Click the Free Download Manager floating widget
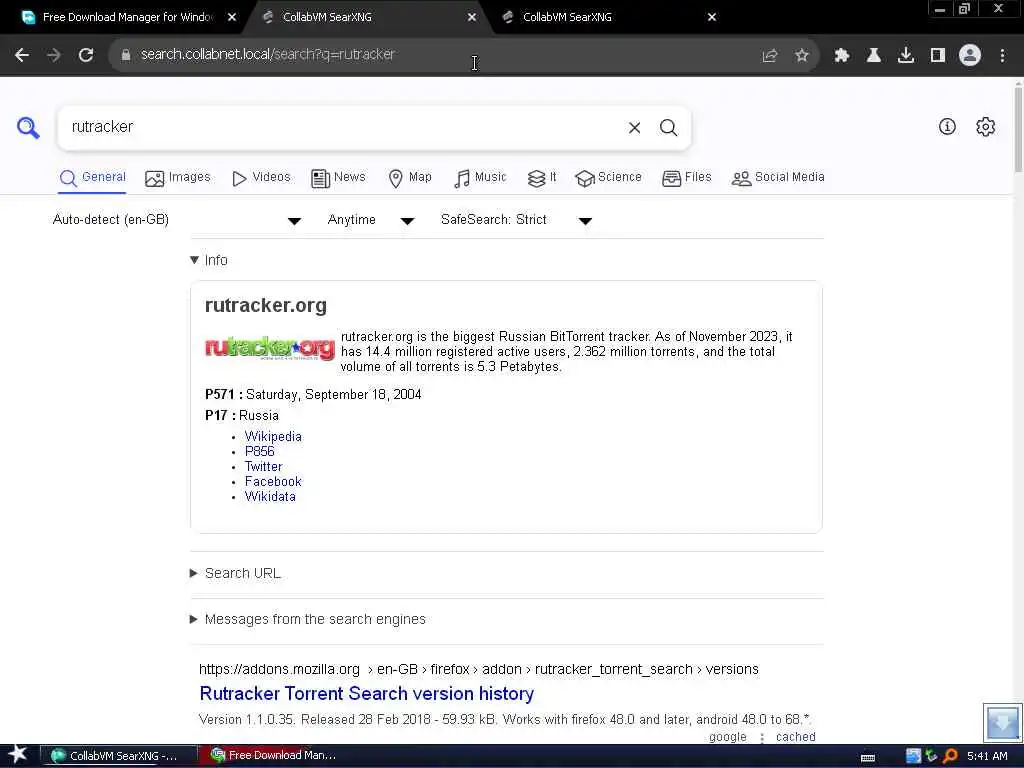The image size is (1024, 768). 1002,722
